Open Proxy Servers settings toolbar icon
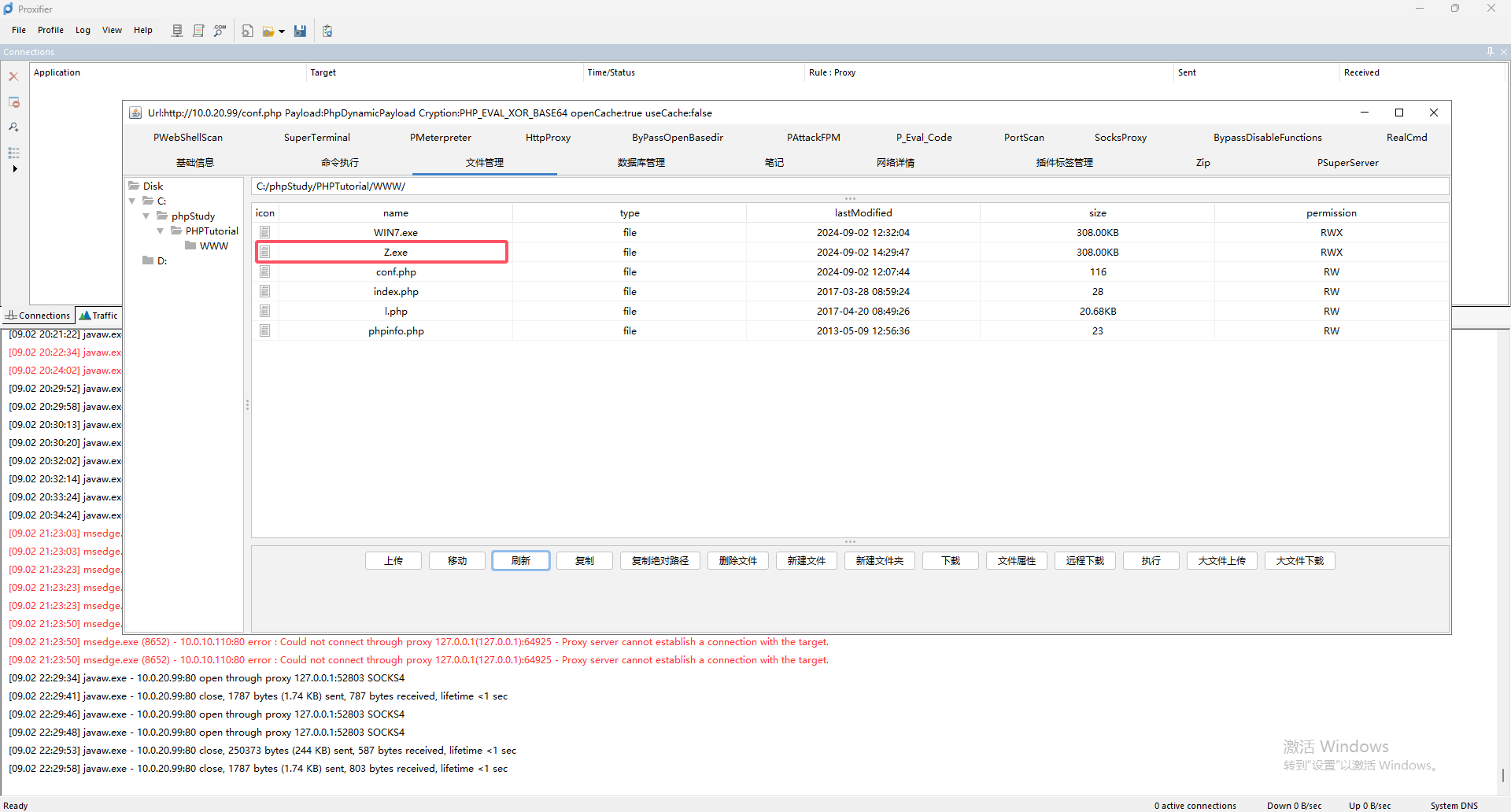Image resolution: width=1511 pixels, height=812 pixels. pos(177,31)
